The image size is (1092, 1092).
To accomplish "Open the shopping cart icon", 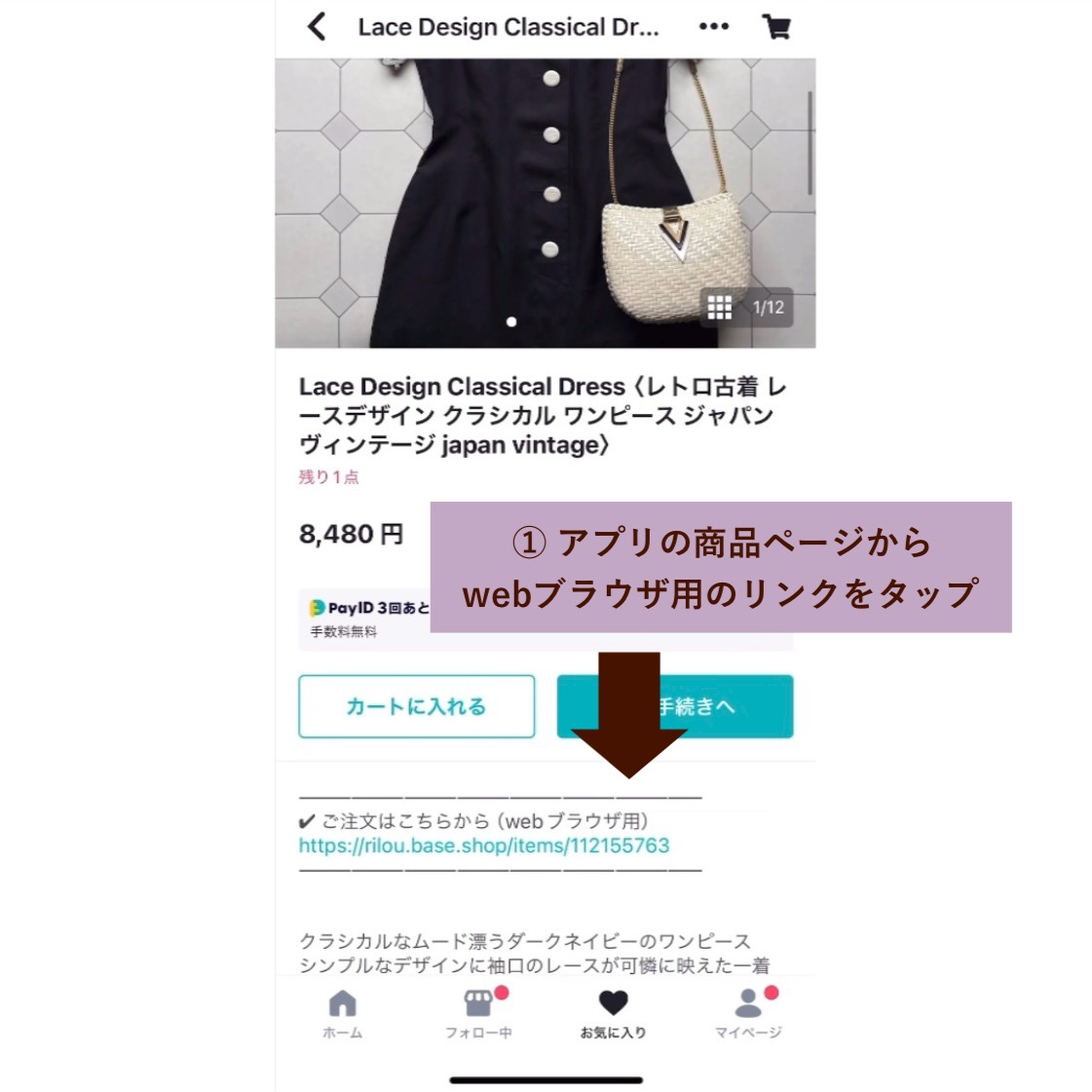I will point(776,27).
